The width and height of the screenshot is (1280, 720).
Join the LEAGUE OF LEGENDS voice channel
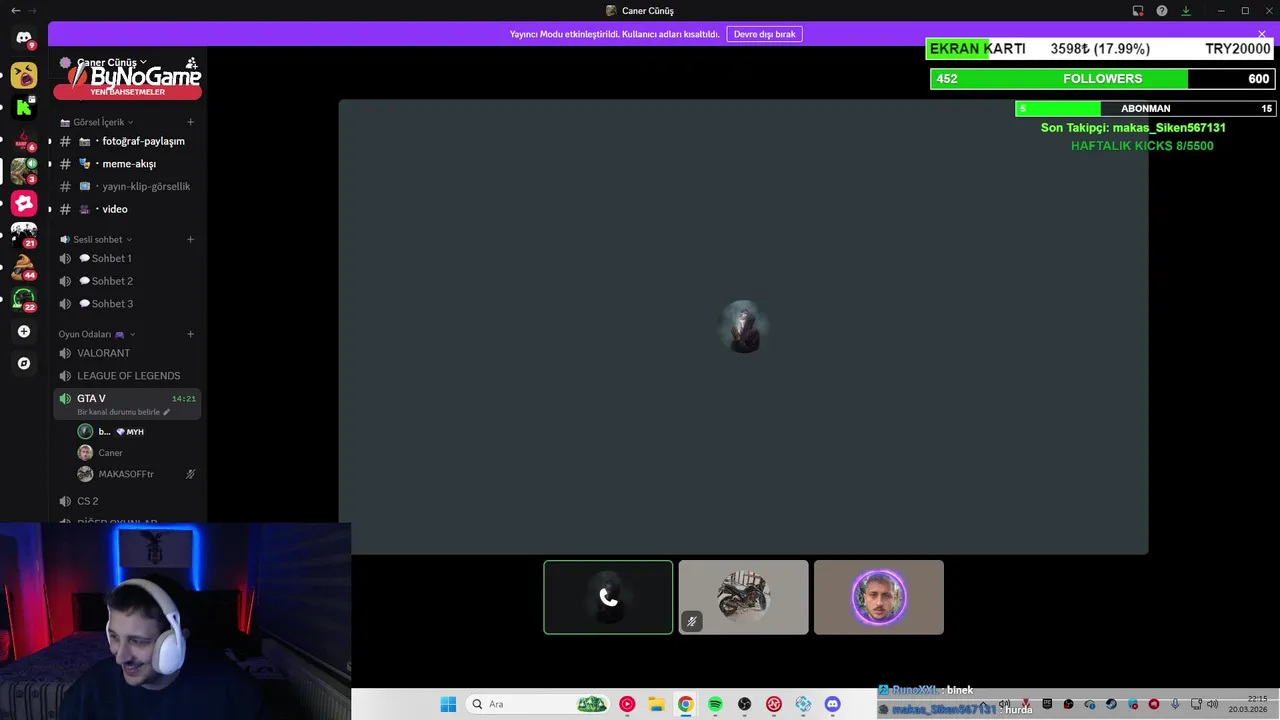pyautogui.click(x=128, y=376)
